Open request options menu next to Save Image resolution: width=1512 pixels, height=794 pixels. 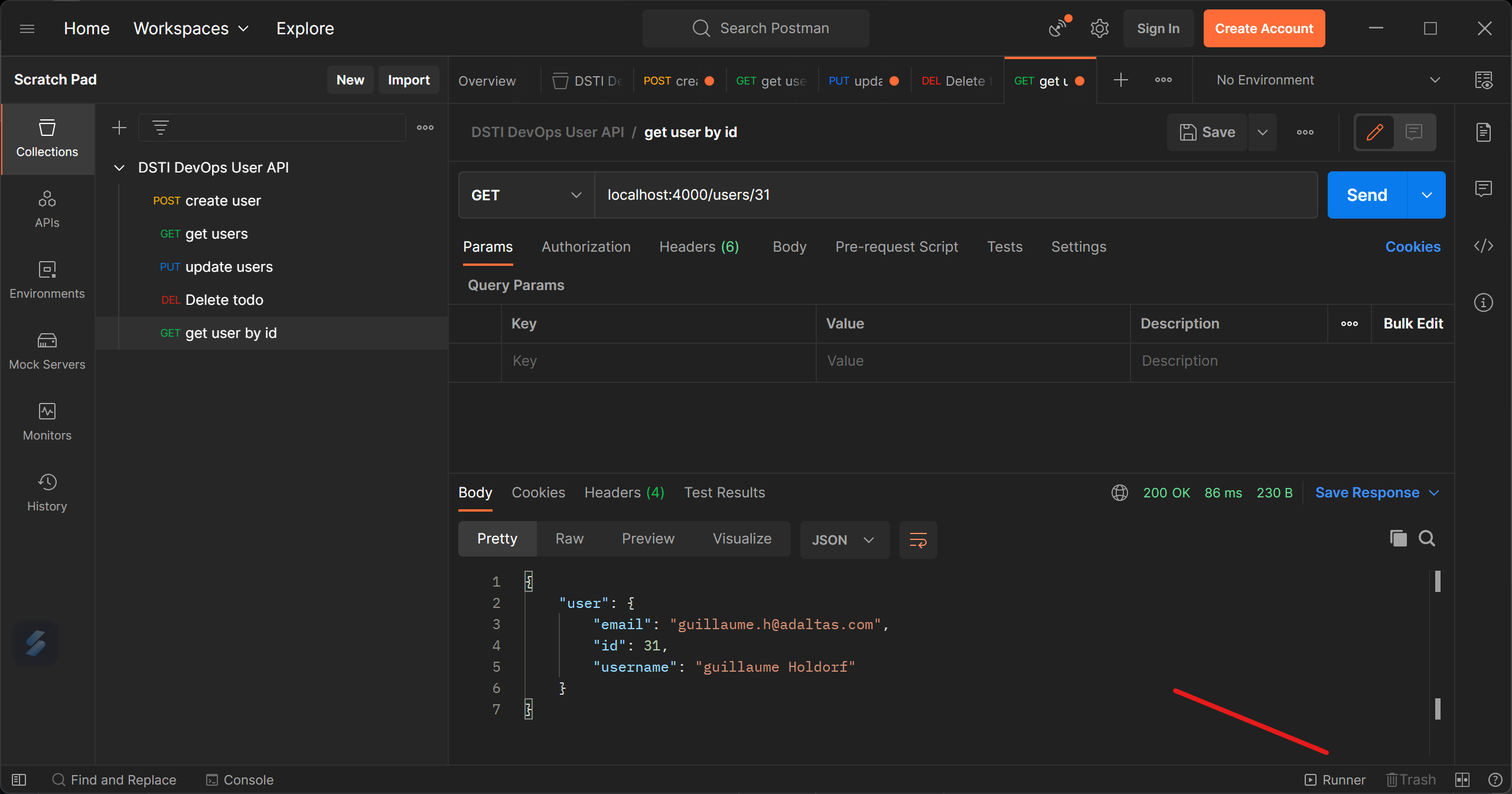[x=1305, y=132]
